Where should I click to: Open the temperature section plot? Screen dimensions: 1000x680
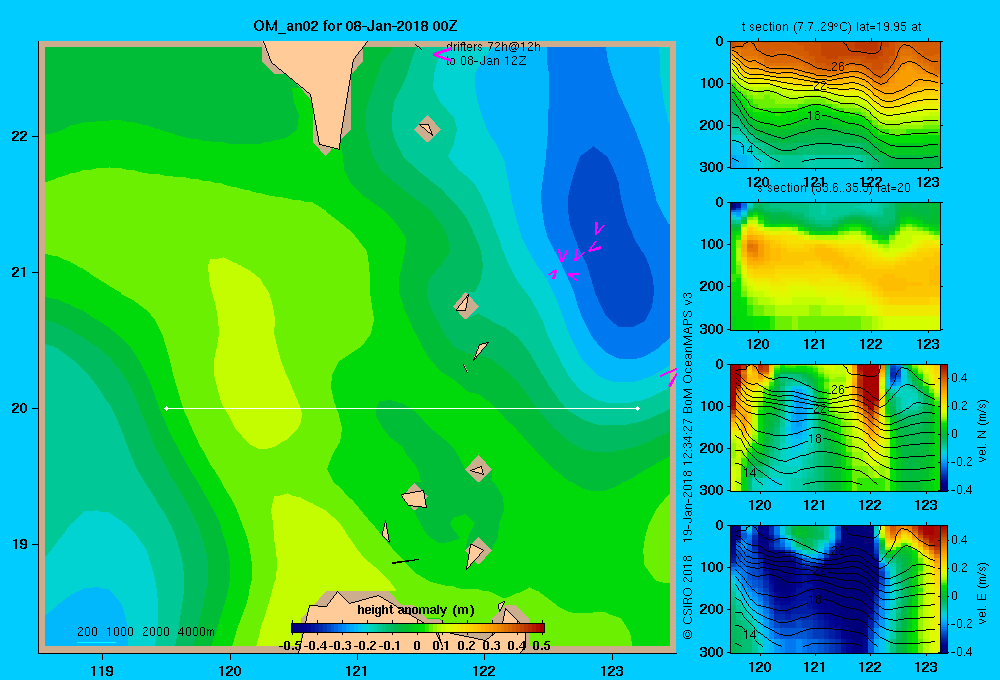835,105
